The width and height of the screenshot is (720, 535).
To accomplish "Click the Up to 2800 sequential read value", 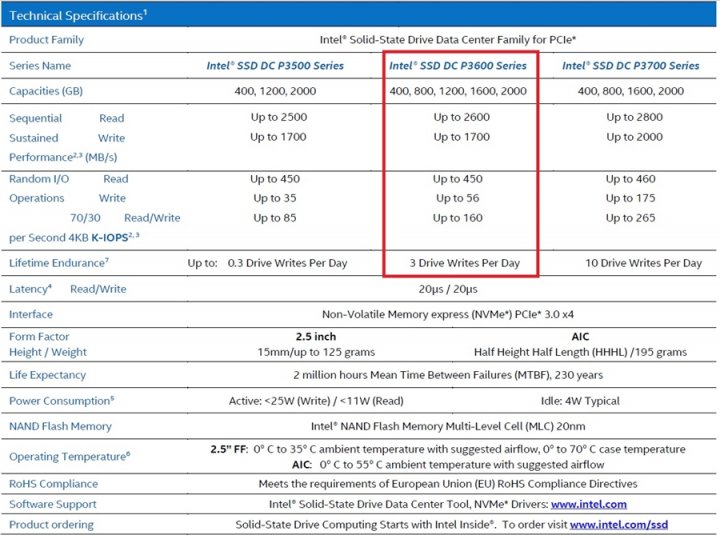I will click(x=634, y=117).
